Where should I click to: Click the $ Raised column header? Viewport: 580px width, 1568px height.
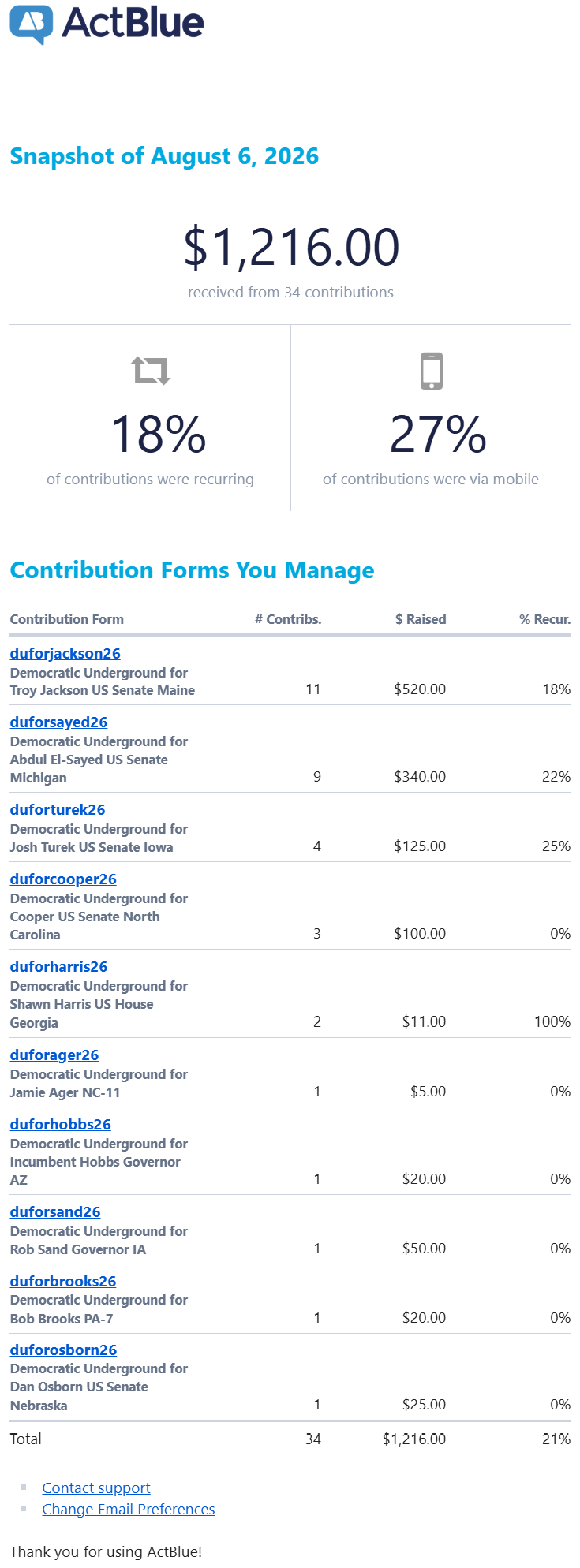click(x=421, y=619)
